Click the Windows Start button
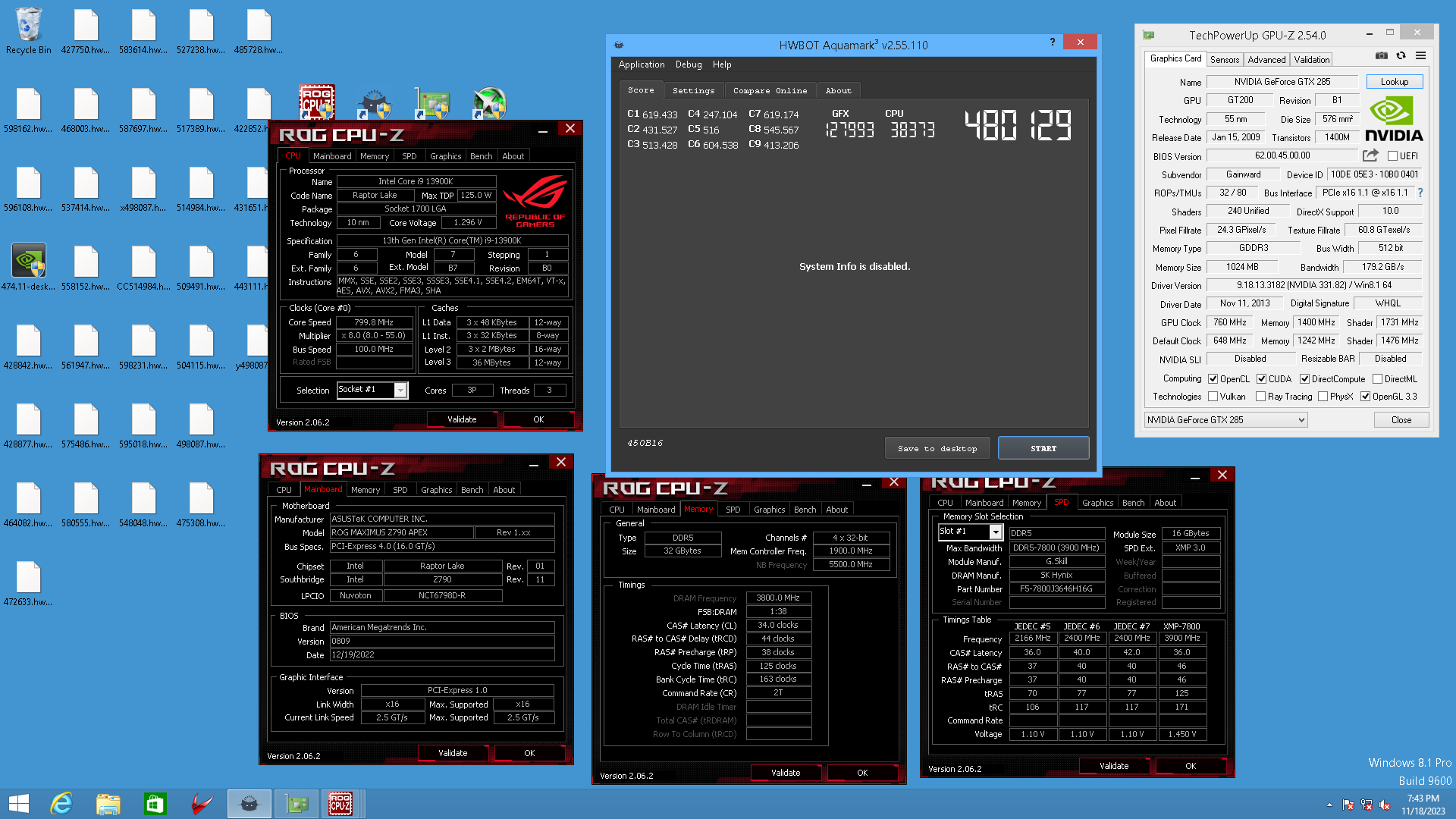The image size is (1456, 819). click(x=19, y=804)
